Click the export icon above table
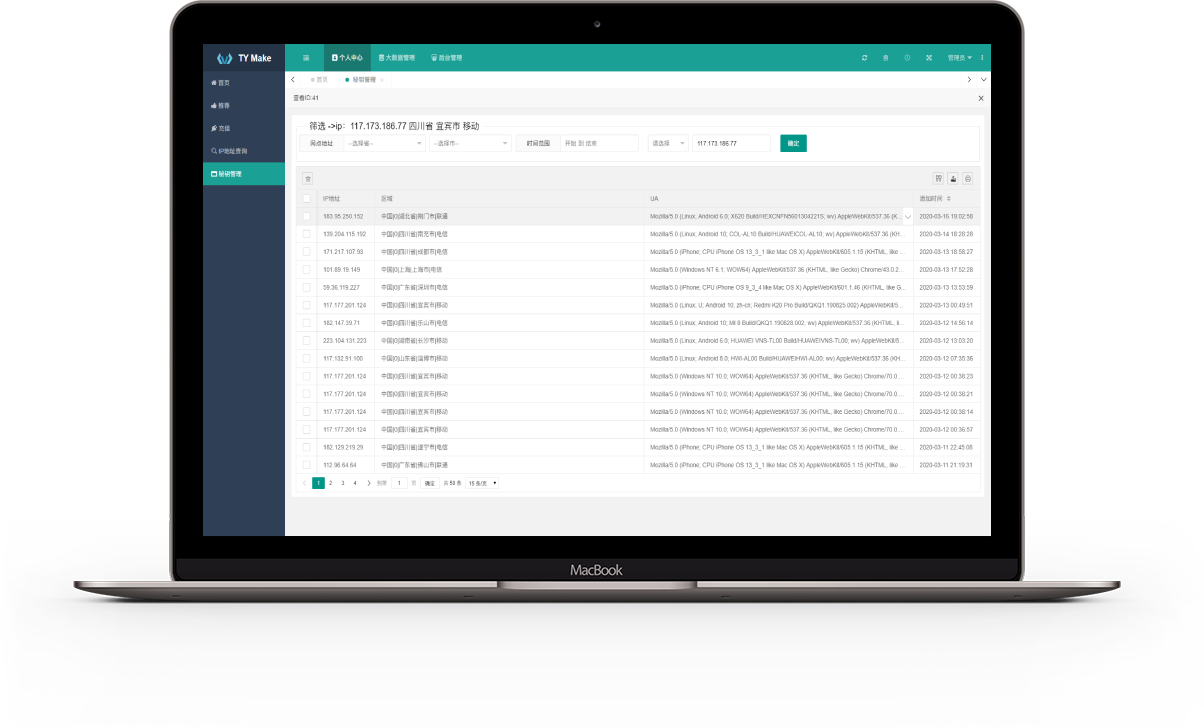 [953, 179]
